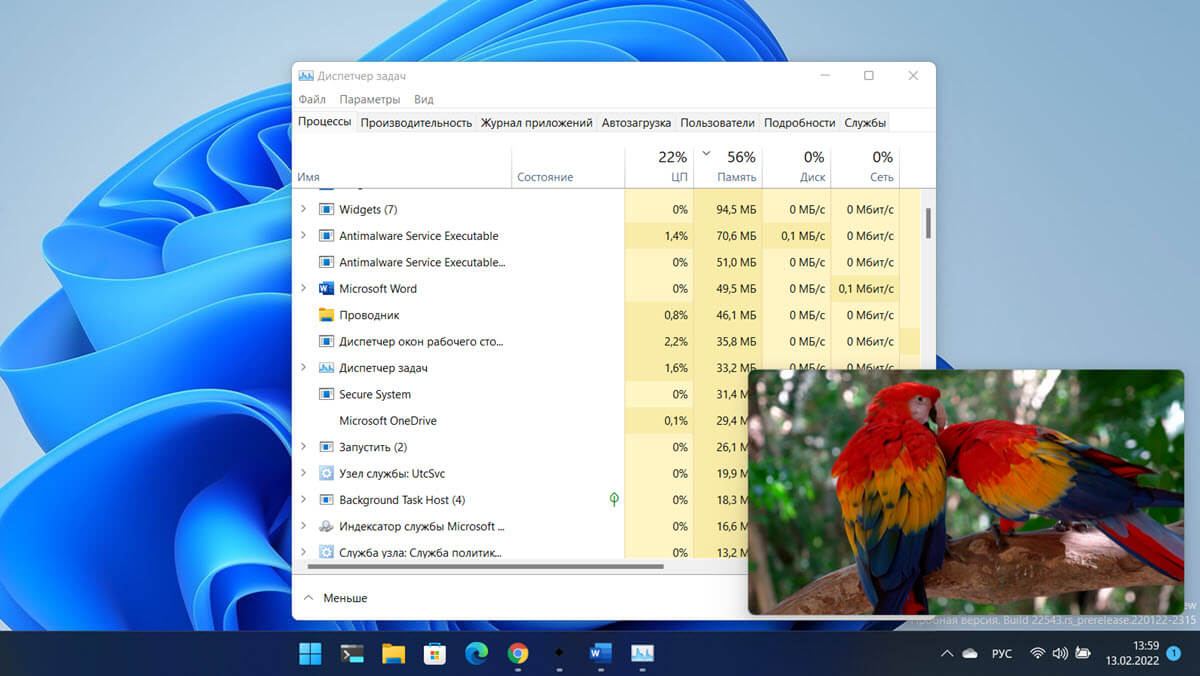This screenshot has width=1200, height=676.
Task: Sort by the Имя column header
Action: pyautogui.click(x=402, y=167)
